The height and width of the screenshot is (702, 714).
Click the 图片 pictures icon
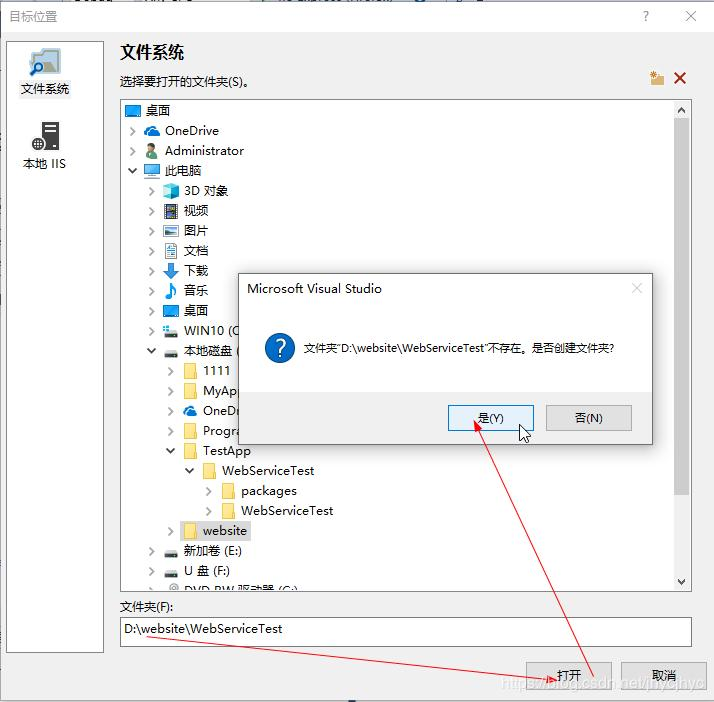[x=171, y=231]
